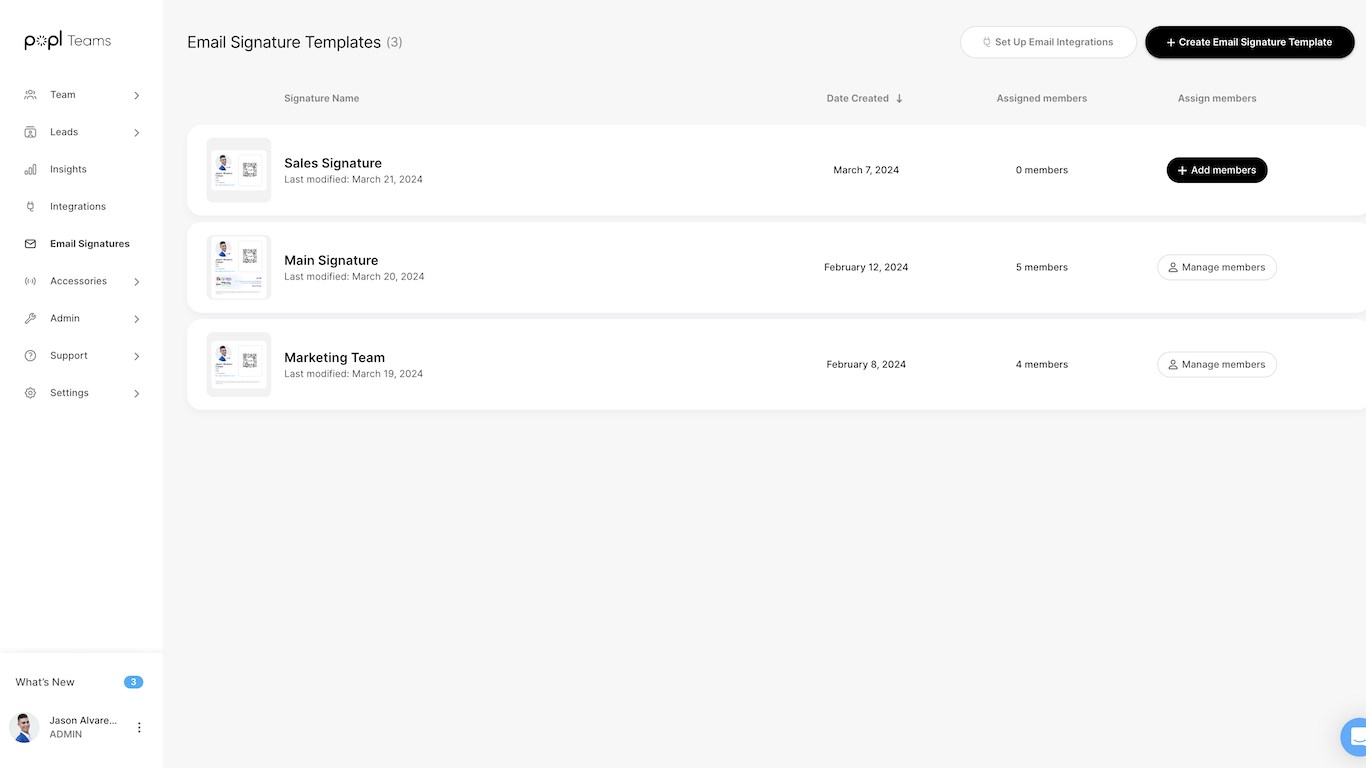Open the chat widget bubble
Image resolution: width=1366 pixels, height=768 pixels.
point(1355,737)
